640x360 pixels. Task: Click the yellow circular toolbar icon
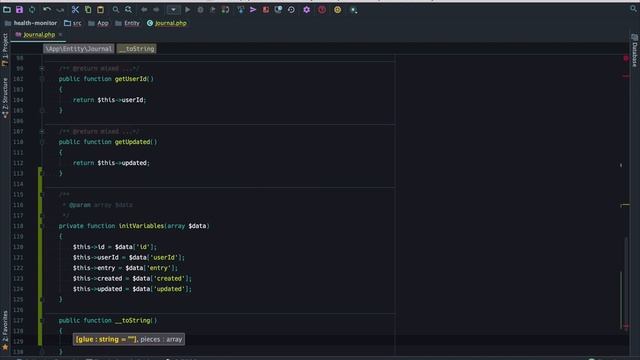[338, 9]
